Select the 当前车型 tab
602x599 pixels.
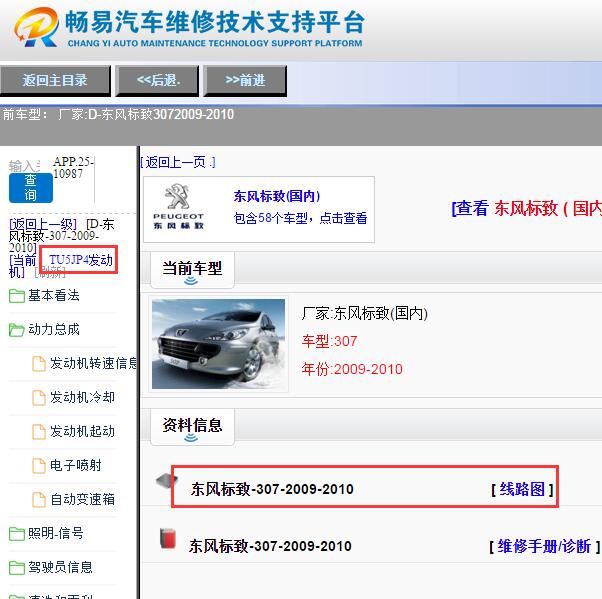pos(192,270)
